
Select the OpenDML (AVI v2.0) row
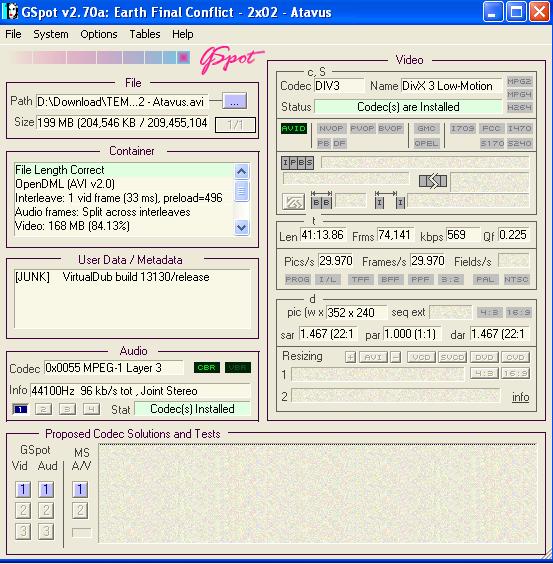tap(124, 184)
